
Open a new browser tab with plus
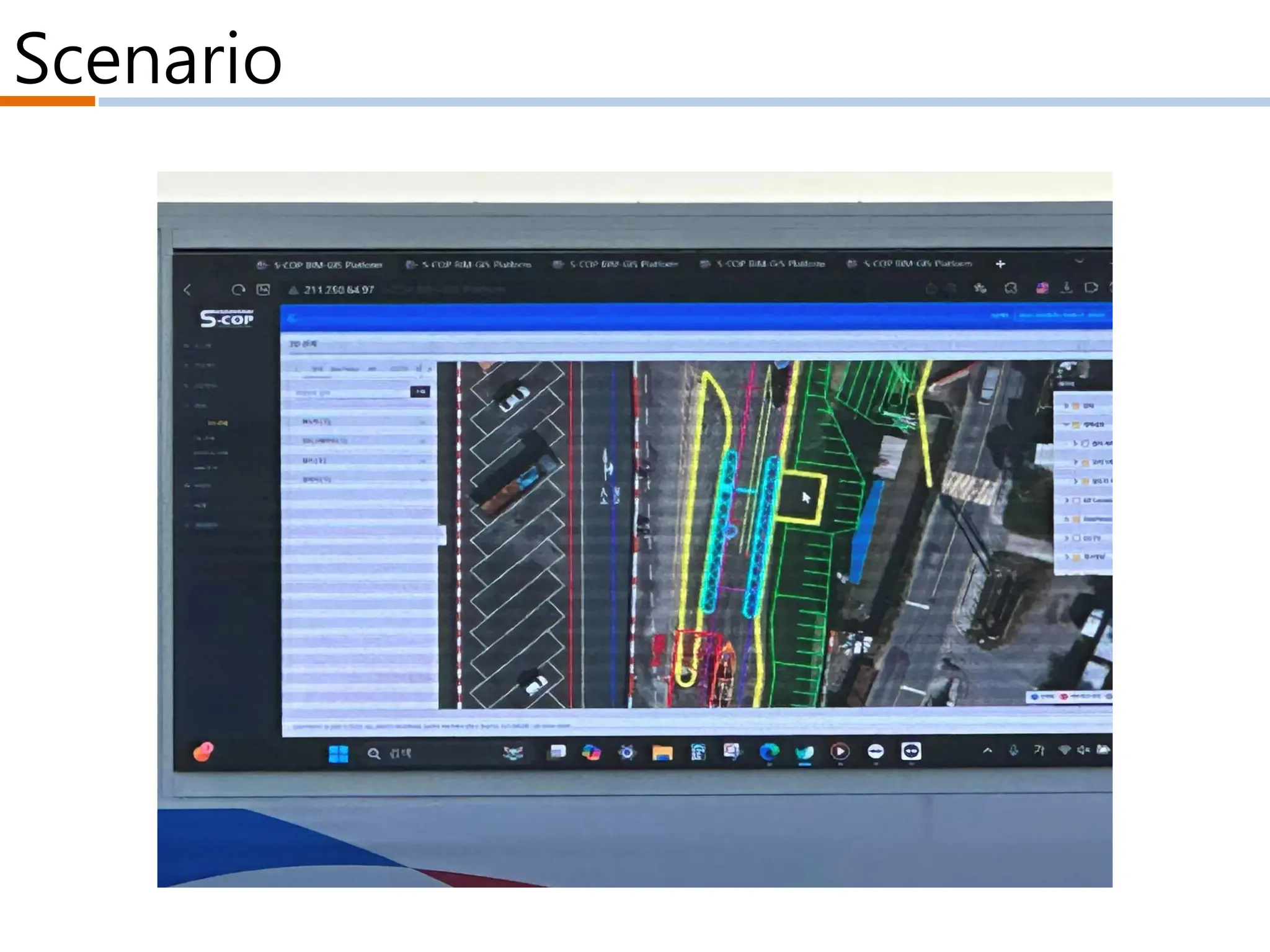(x=1000, y=264)
